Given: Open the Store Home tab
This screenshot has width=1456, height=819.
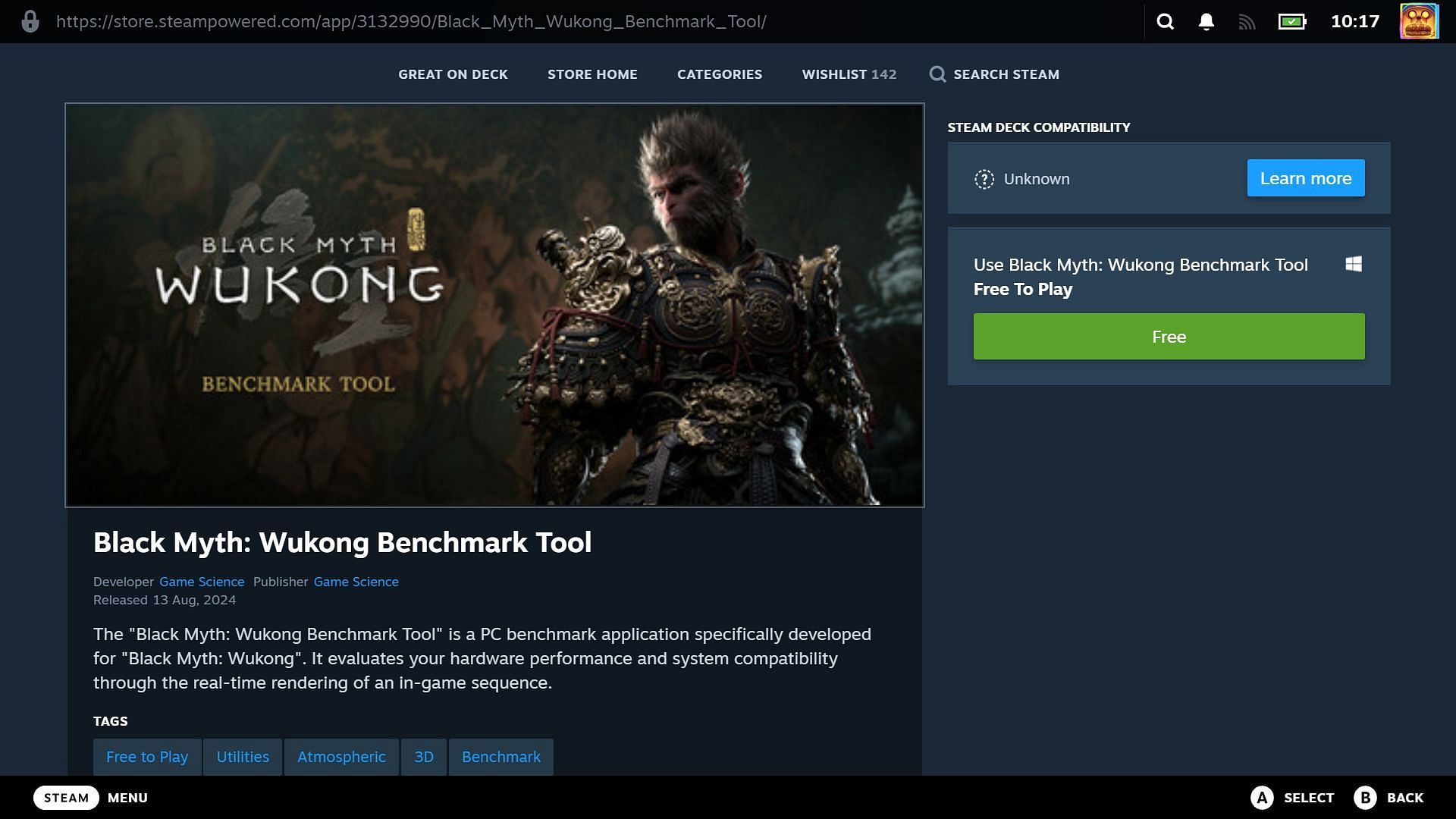Looking at the screenshot, I should point(592,74).
